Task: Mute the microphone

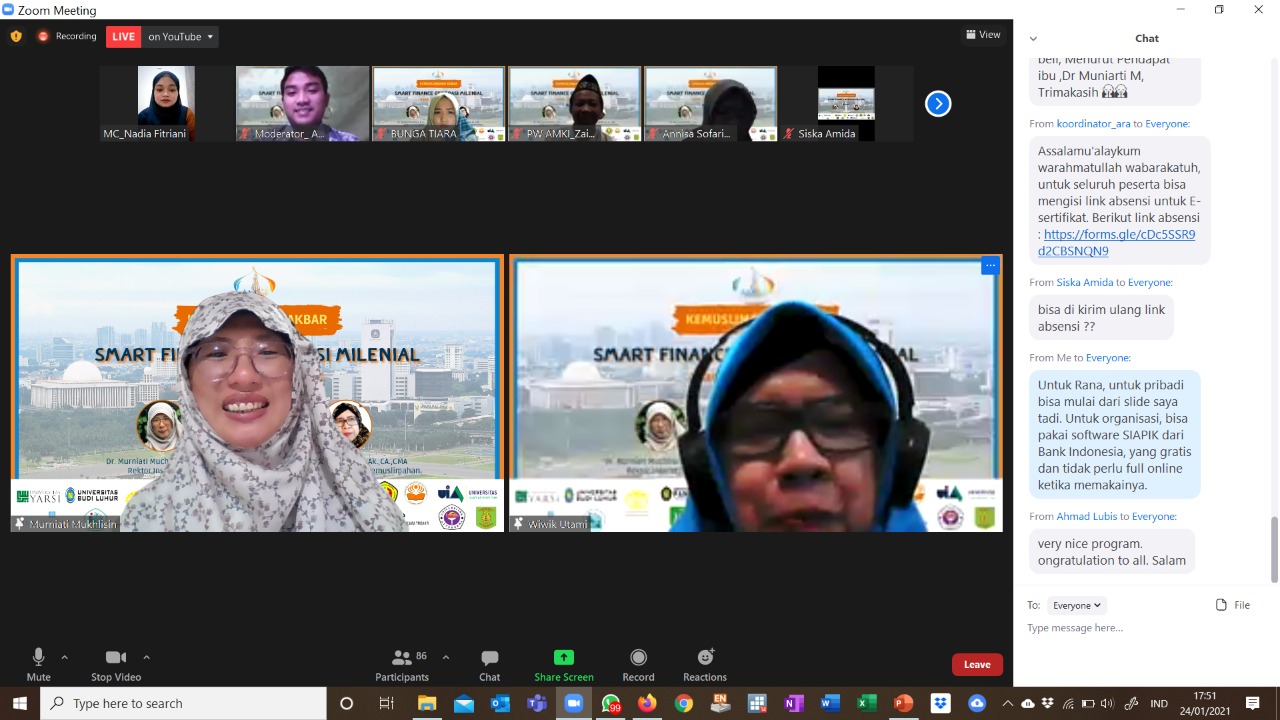Action: point(38,658)
